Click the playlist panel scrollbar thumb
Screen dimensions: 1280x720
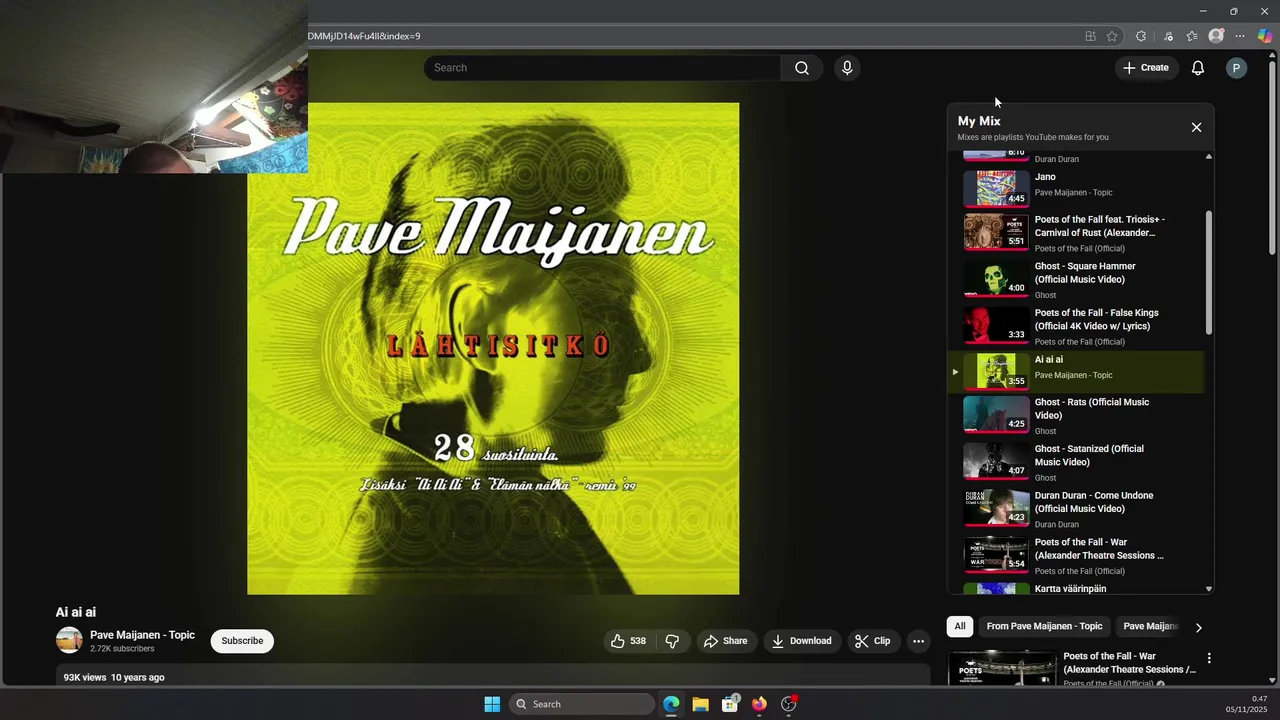pyautogui.click(x=1208, y=272)
